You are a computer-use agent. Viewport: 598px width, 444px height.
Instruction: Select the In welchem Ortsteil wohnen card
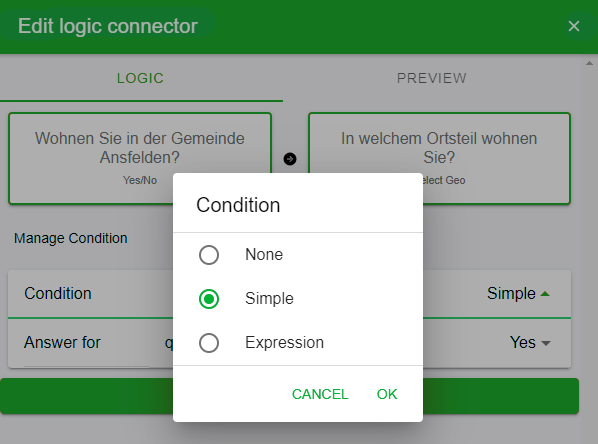pos(439,158)
